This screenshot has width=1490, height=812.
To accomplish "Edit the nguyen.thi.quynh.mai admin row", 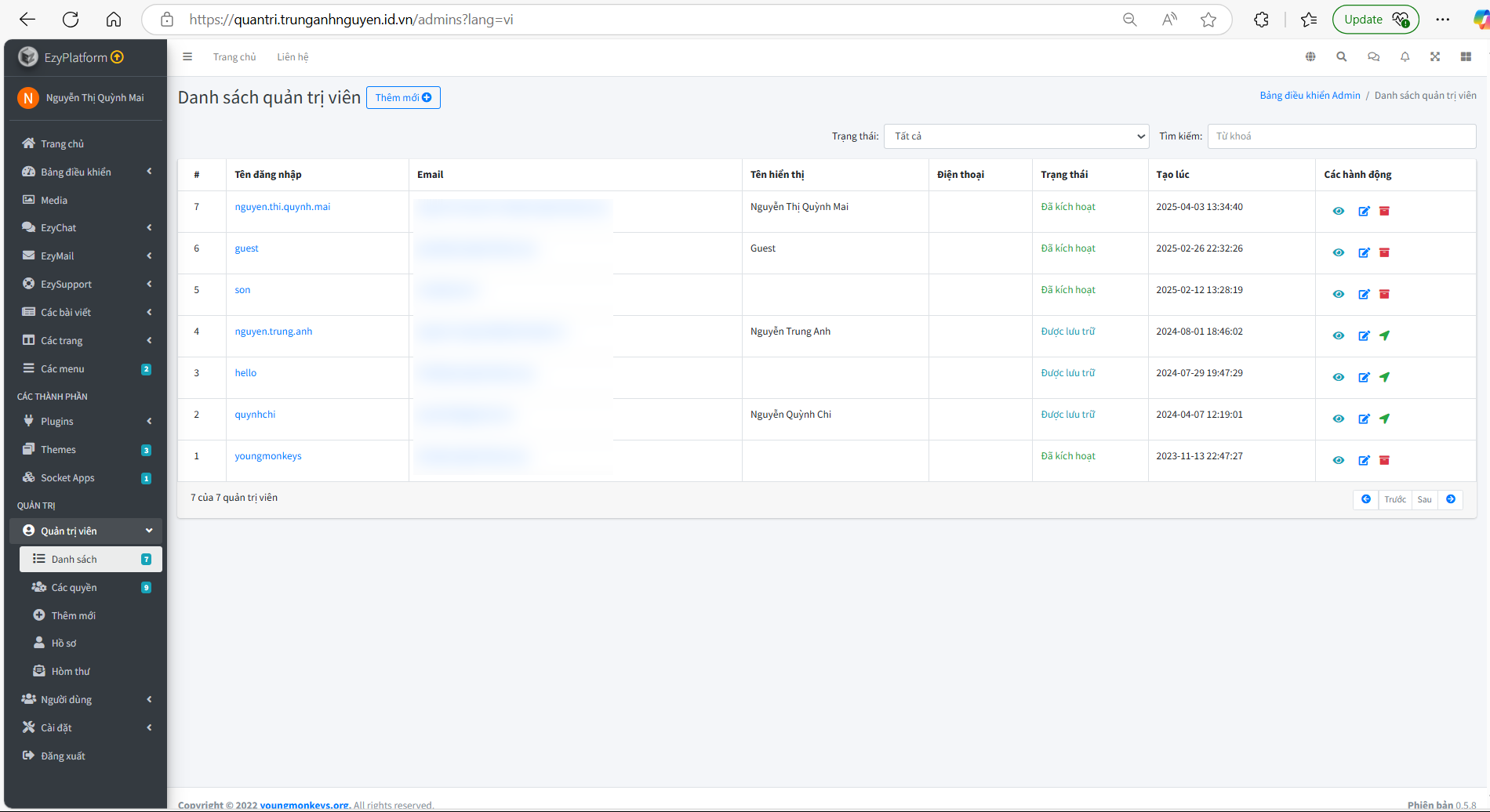I will 1364,212.
